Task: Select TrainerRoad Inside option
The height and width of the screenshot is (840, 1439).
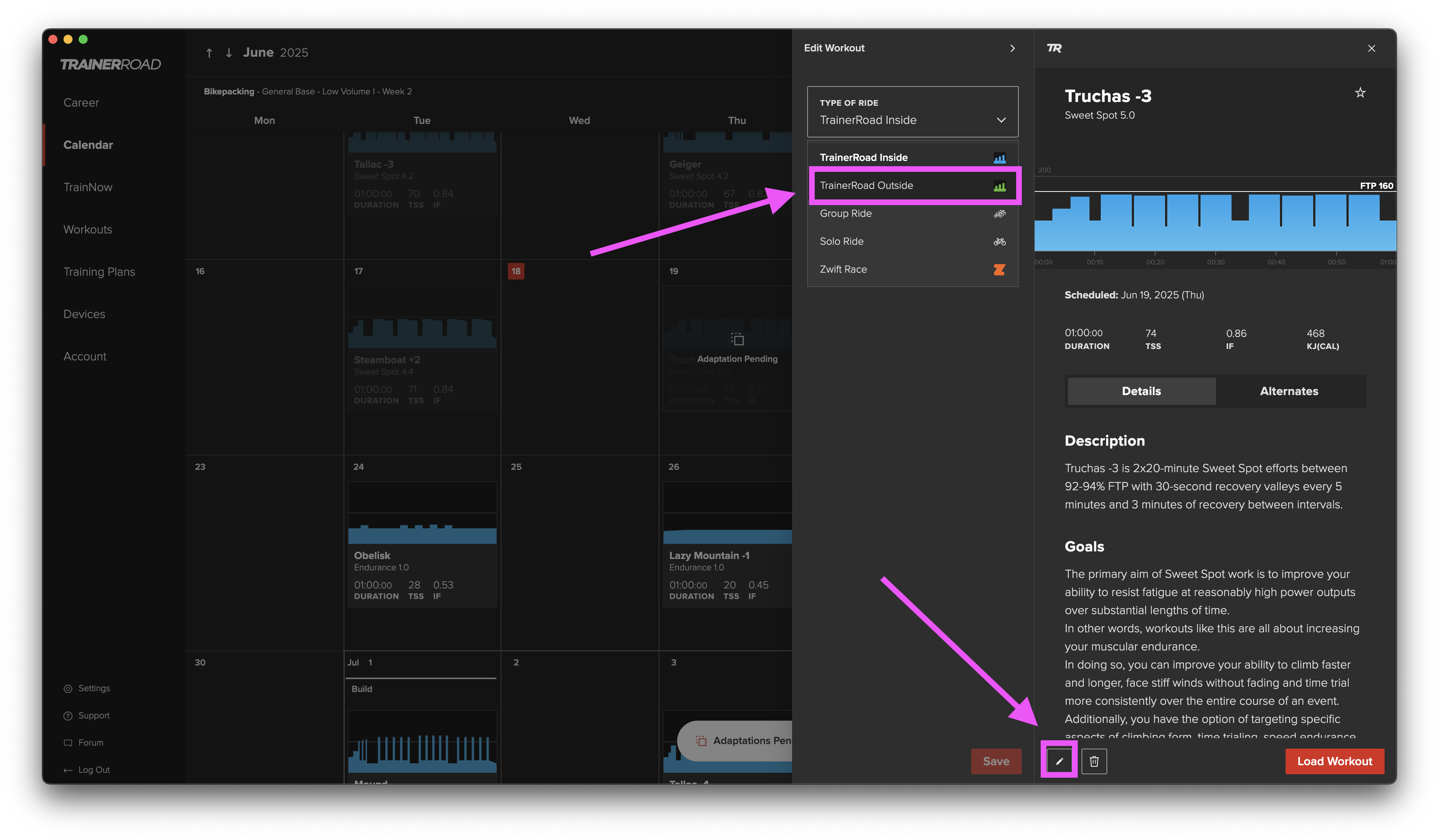Action: (x=912, y=157)
